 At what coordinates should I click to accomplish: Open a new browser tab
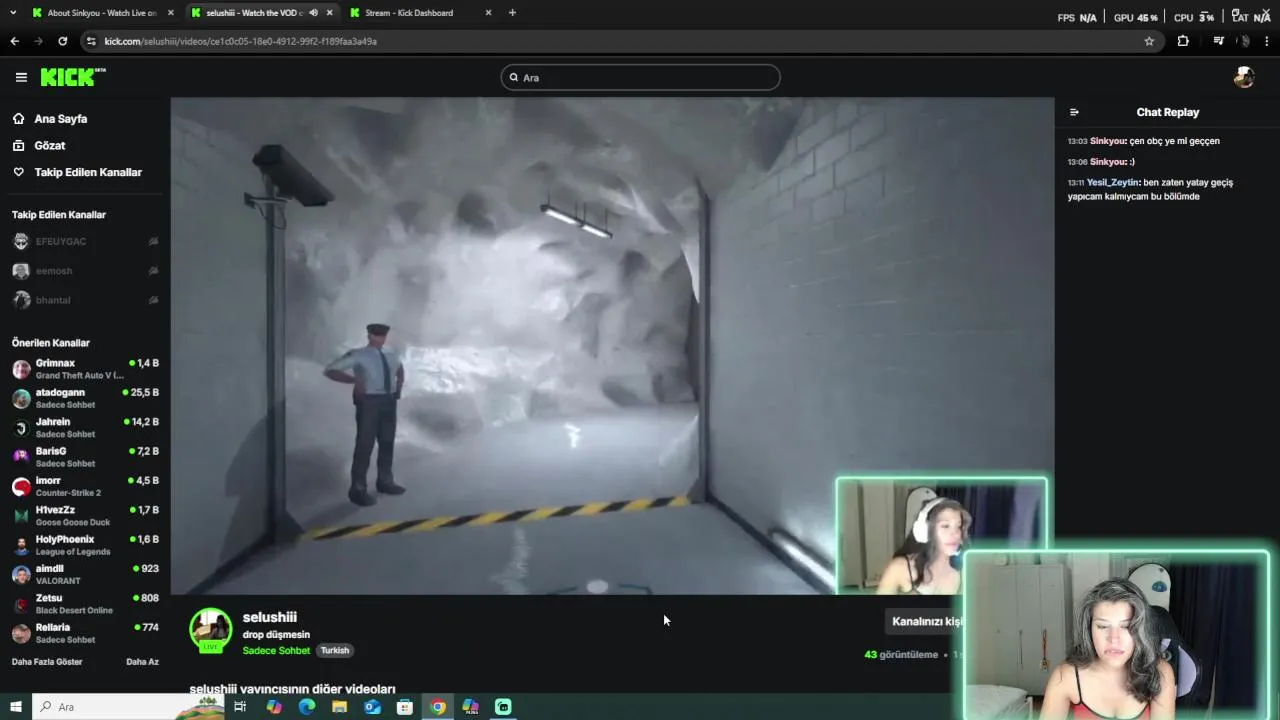click(x=512, y=13)
